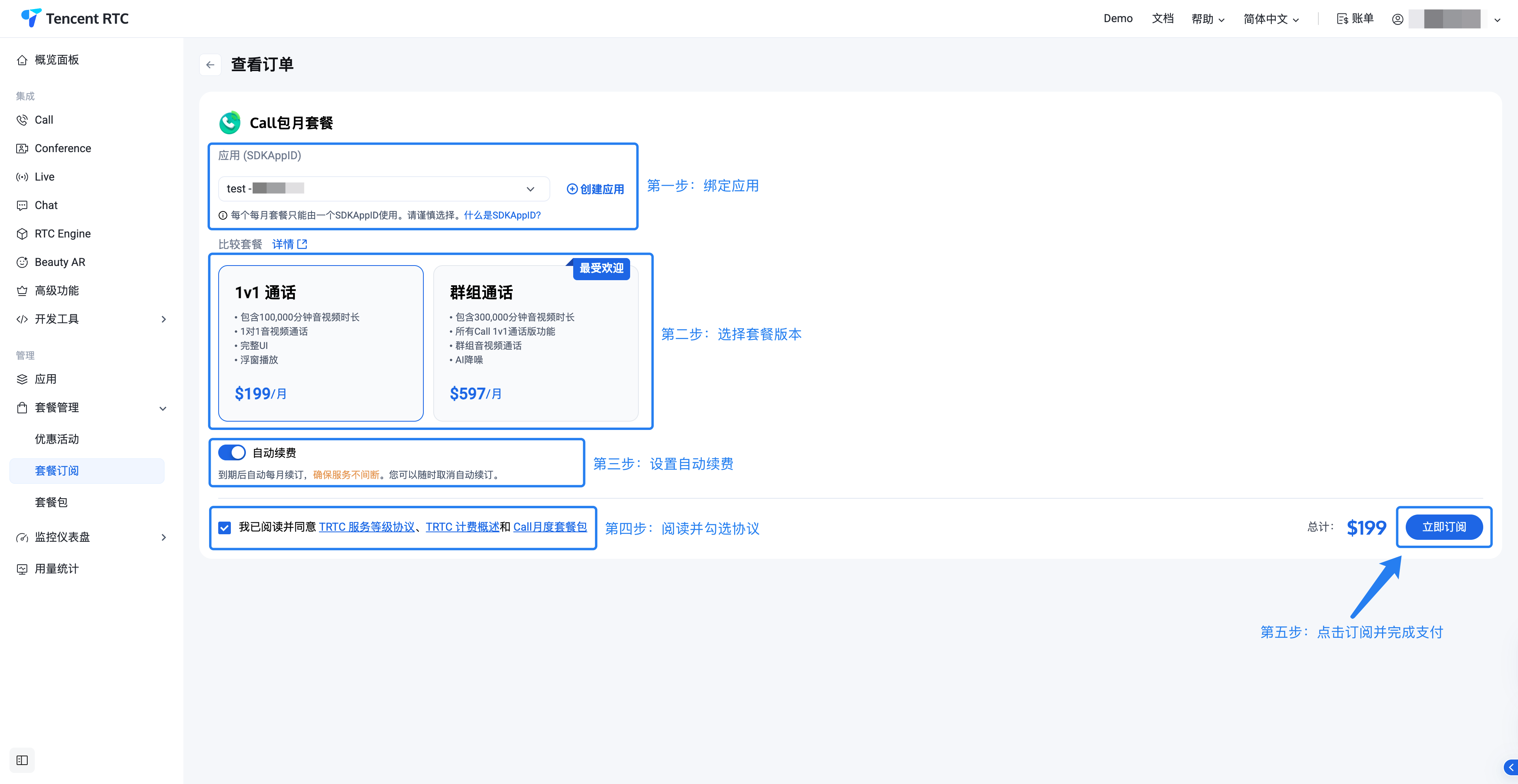Open the TRTC 服务等级协议 link

click(366, 527)
